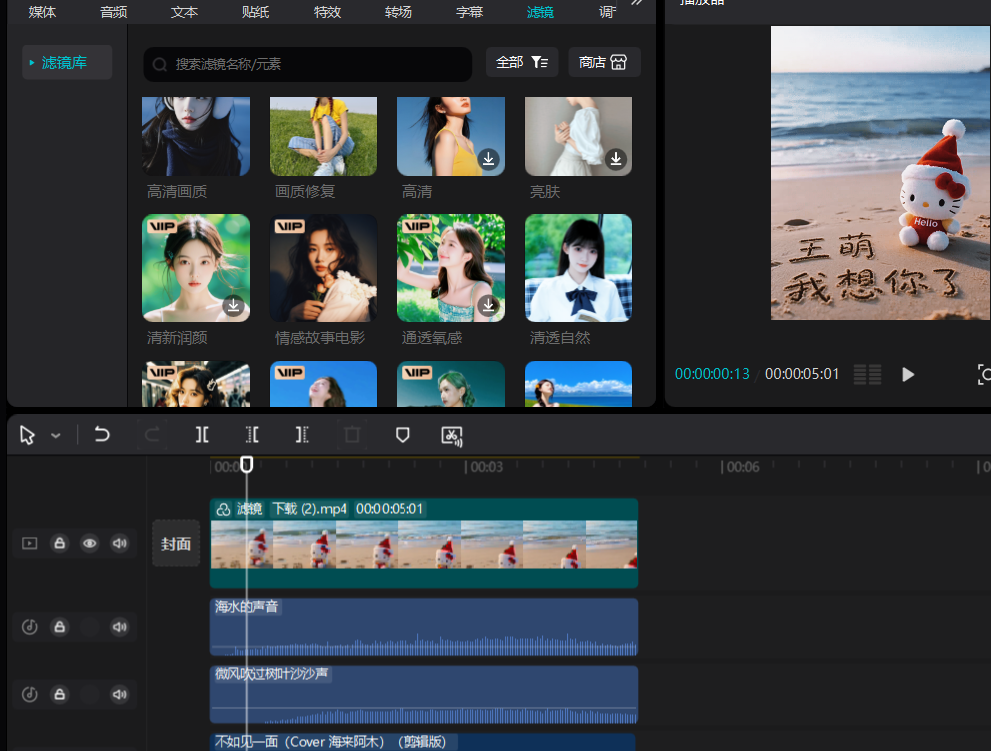Click the video track type icon
991x751 pixels.
[30, 543]
